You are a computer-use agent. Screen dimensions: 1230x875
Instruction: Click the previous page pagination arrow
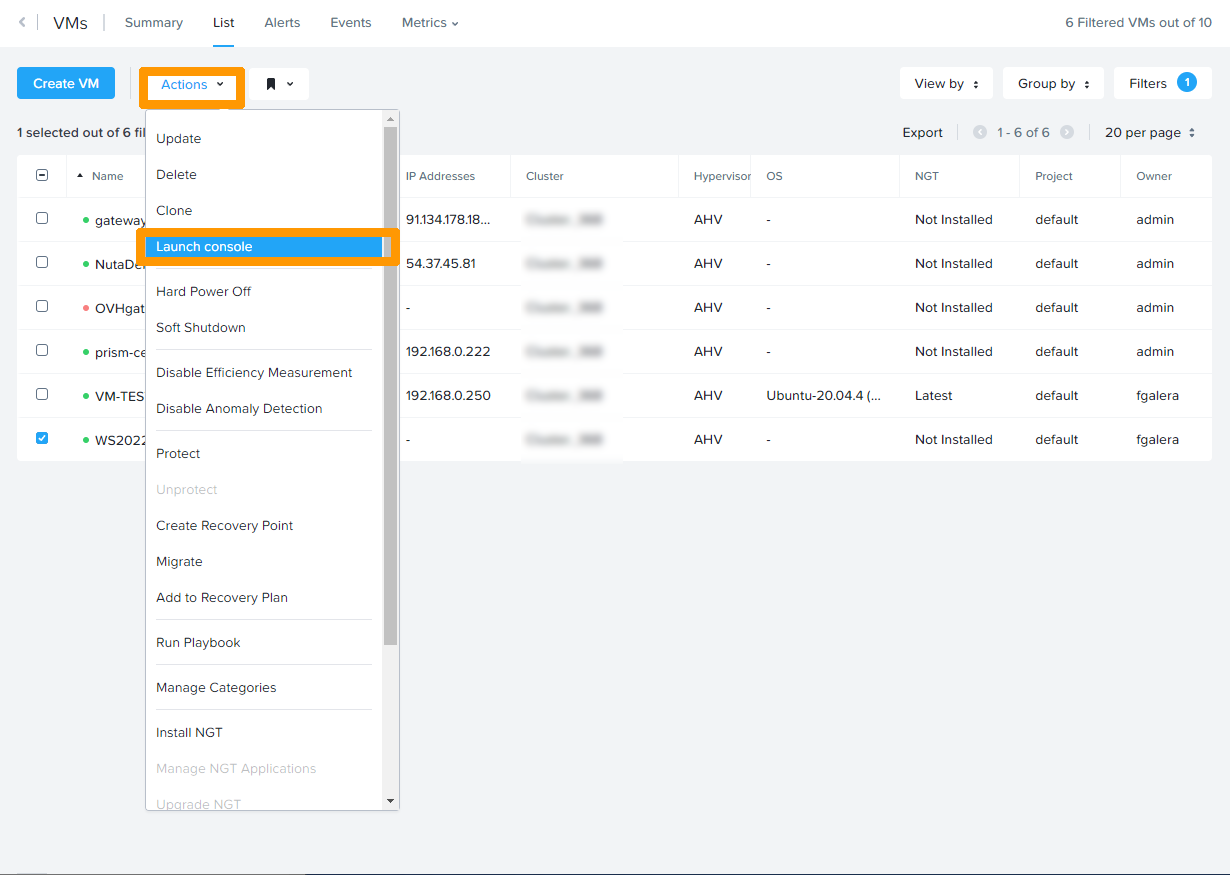979,132
